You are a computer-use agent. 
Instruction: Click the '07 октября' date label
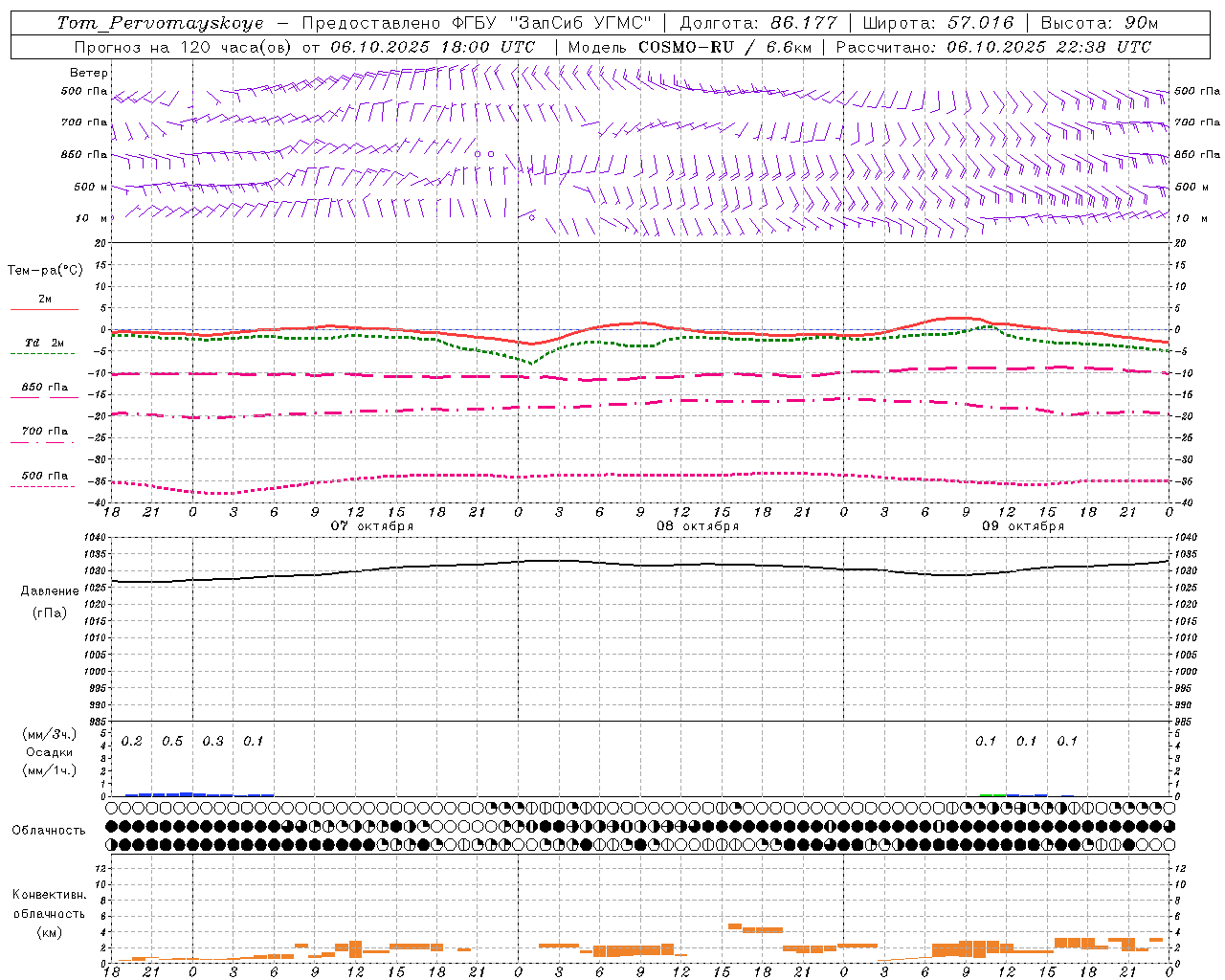tap(372, 525)
